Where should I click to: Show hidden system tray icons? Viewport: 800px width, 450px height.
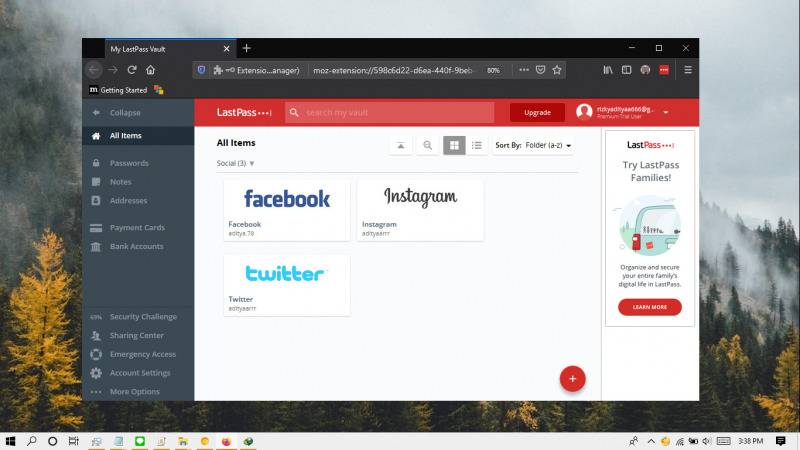(x=651, y=441)
